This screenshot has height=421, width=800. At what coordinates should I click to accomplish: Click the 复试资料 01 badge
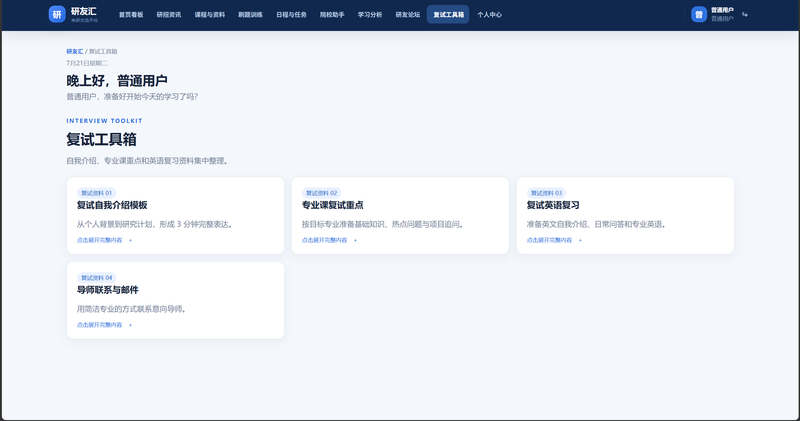pos(96,193)
